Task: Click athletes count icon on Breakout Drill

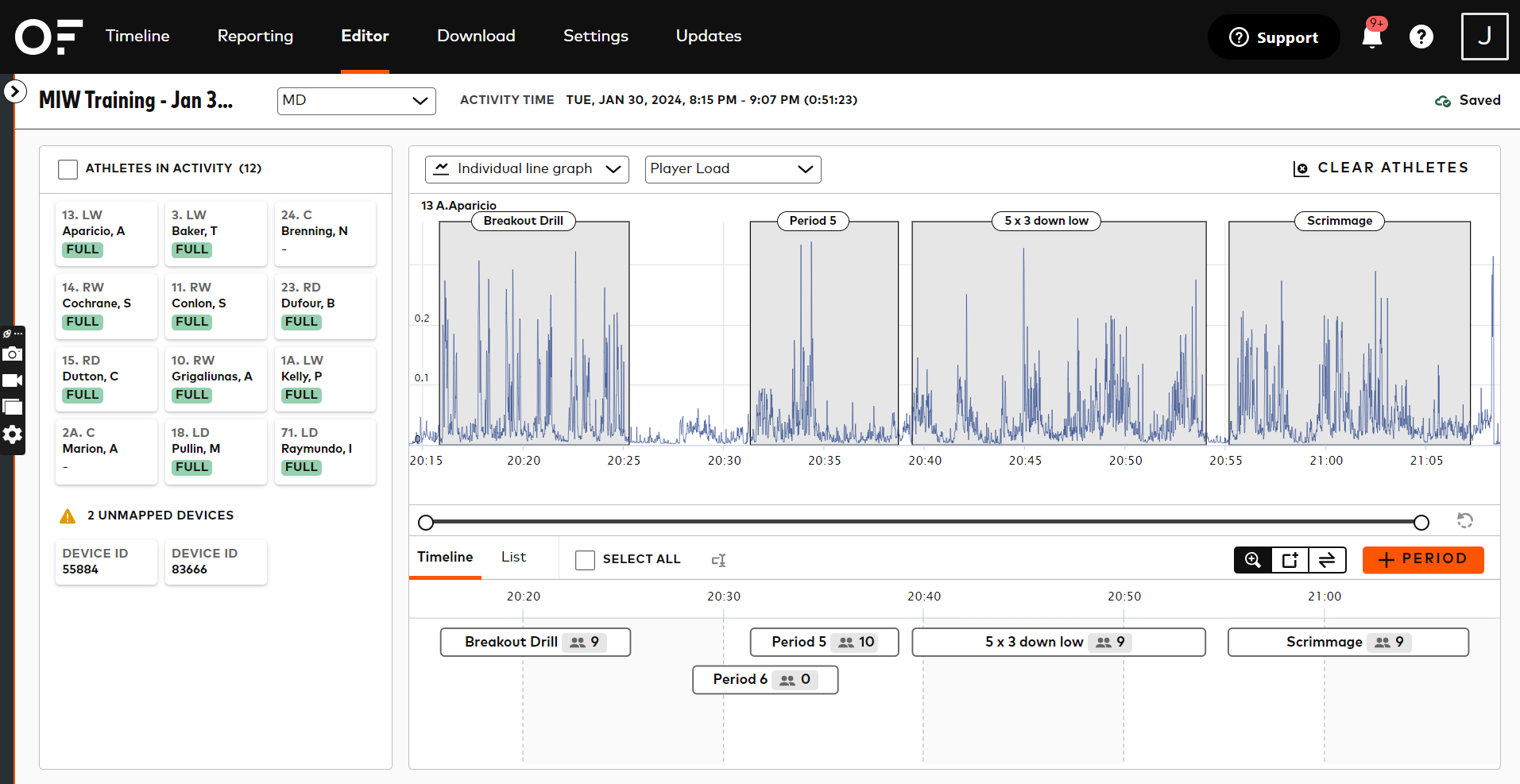Action: click(x=578, y=643)
